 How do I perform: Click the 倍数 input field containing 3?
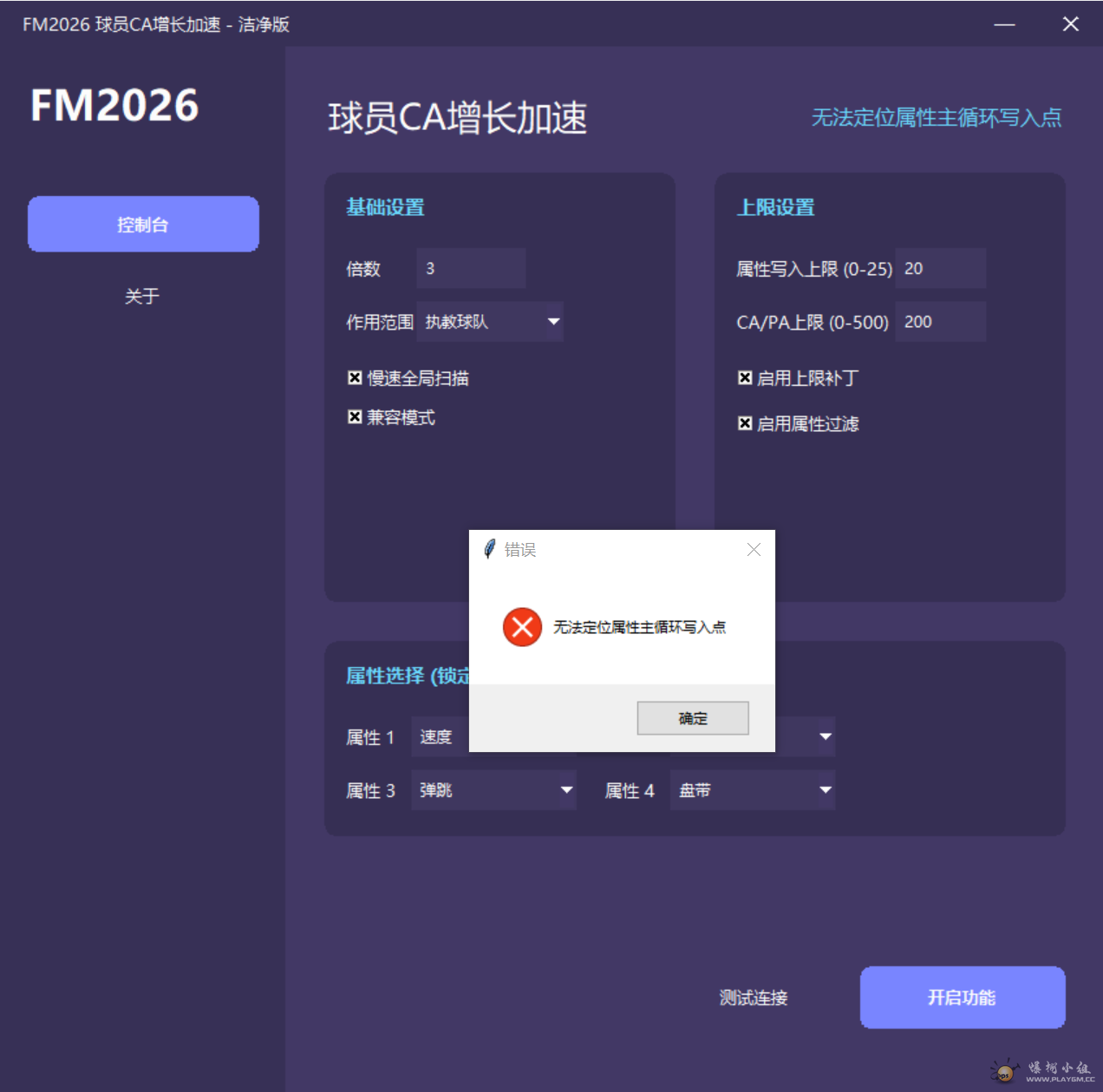(x=471, y=268)
